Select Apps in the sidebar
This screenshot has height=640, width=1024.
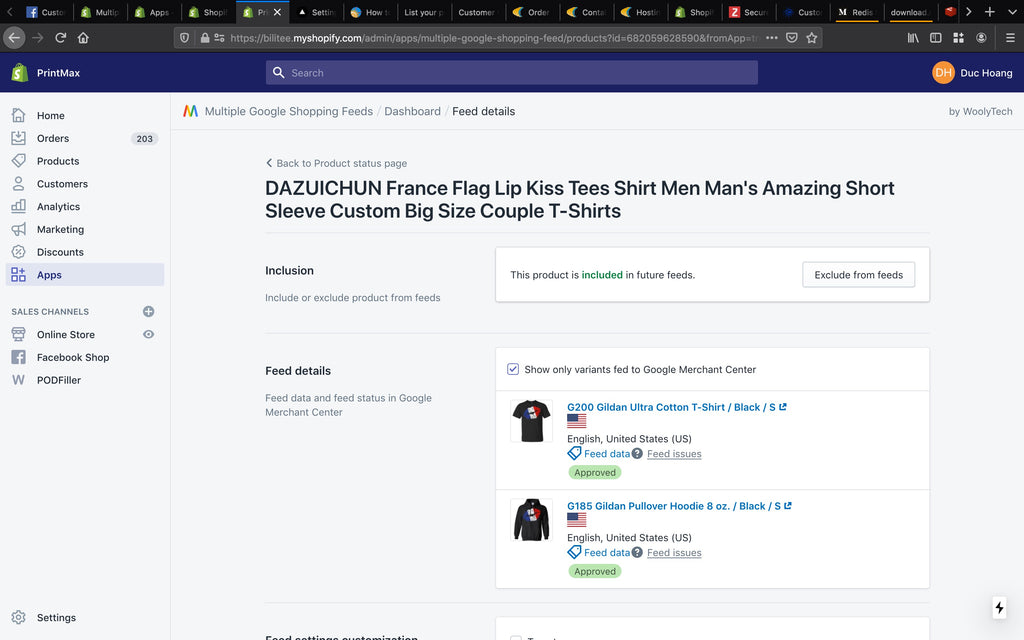click(85, 275)
